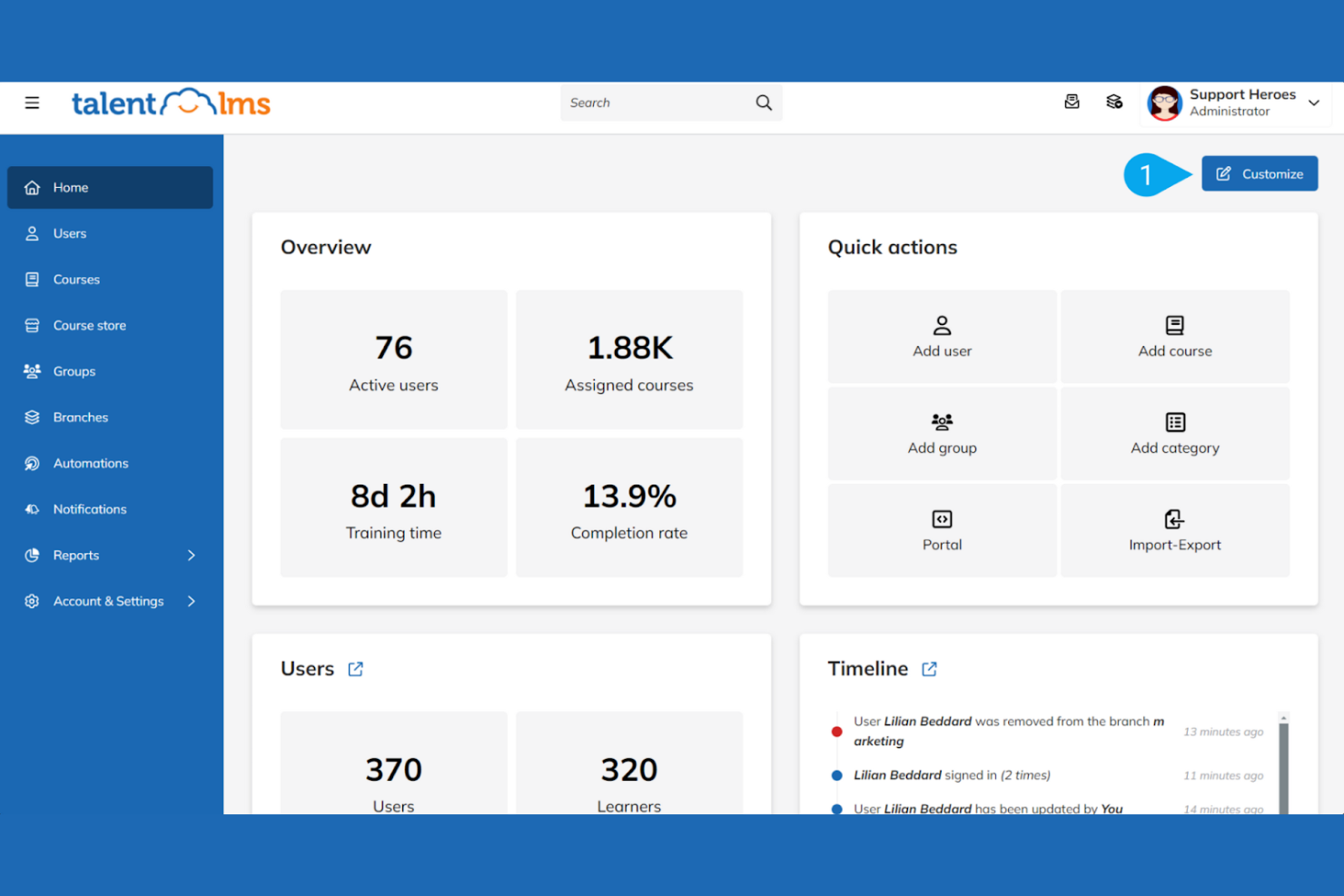
Task: Click the Add category icon
Action: point(1174,421)
